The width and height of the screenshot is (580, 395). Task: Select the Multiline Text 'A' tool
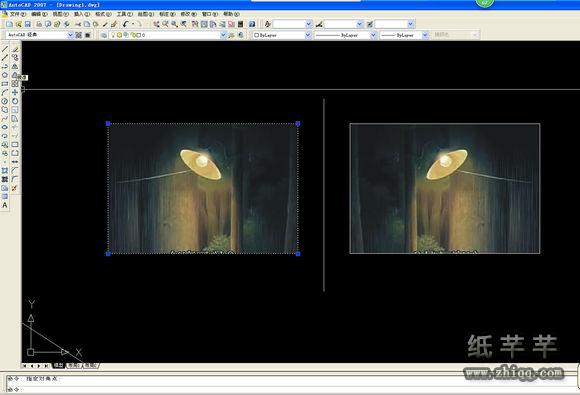(4, 205)
